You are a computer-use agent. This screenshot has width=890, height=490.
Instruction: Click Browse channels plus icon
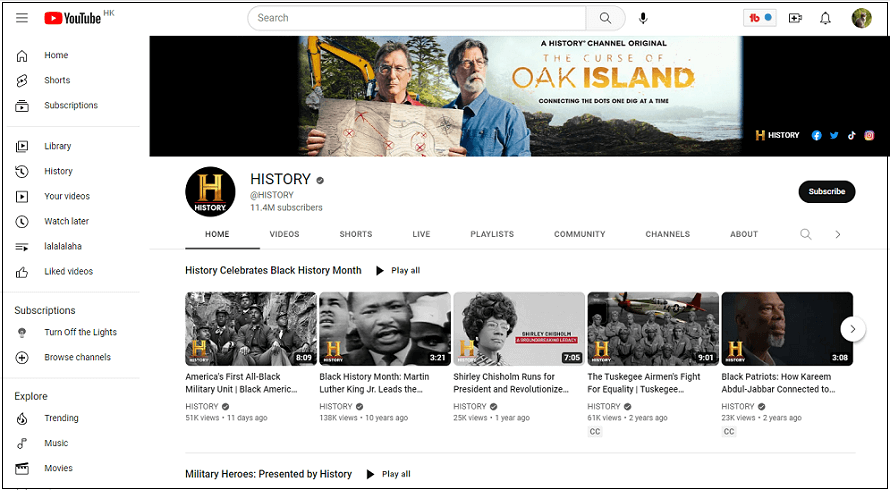[22, 357]
